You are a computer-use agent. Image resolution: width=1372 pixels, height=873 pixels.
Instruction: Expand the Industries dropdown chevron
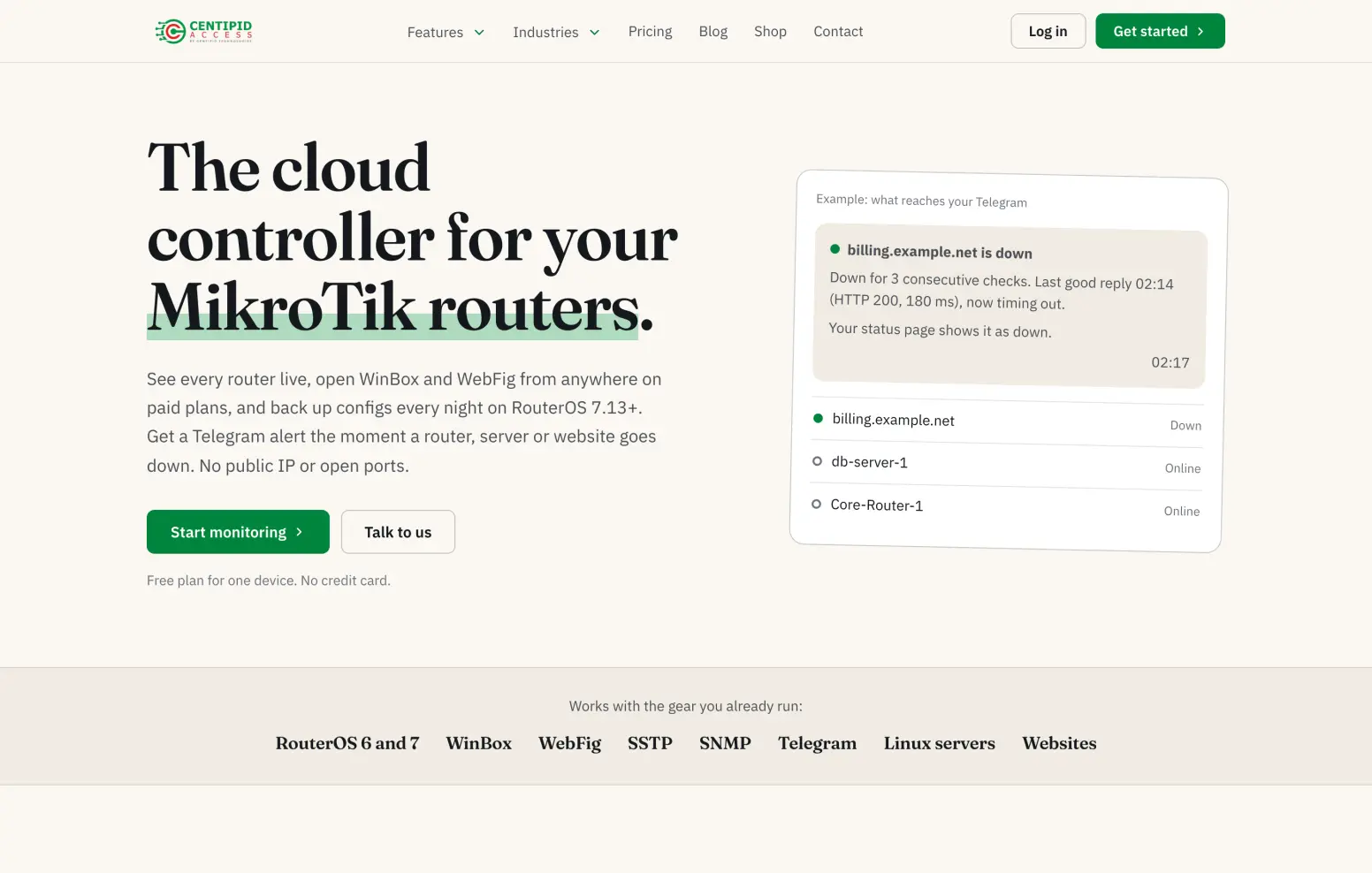click(595, 33)
